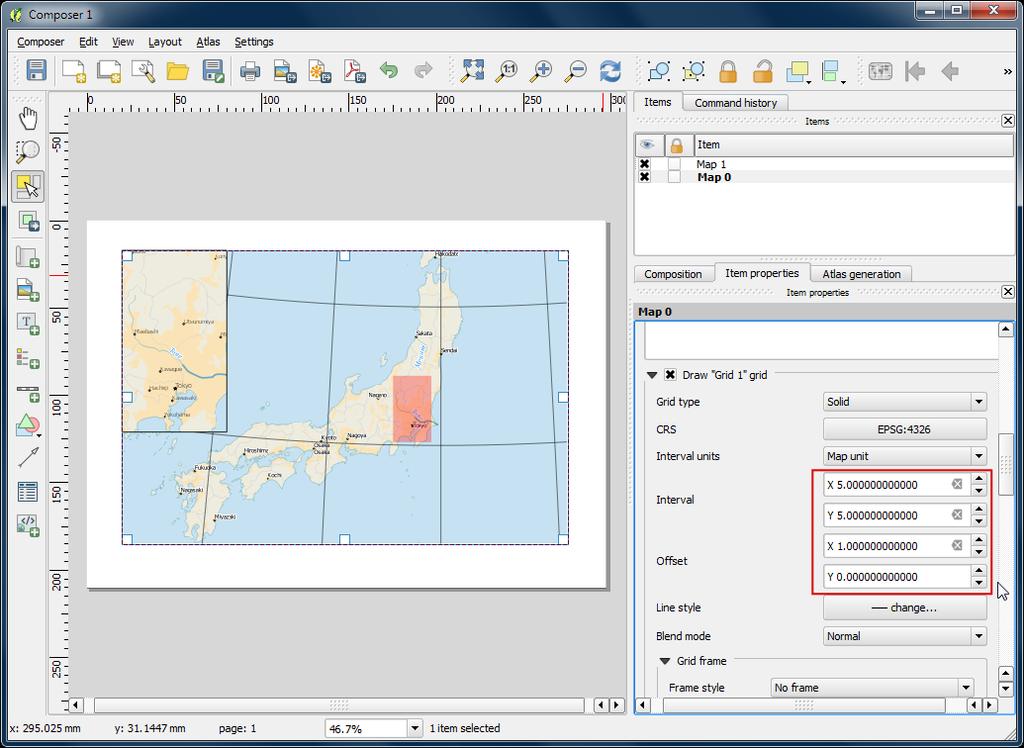Zoom to 100% with the 1:1 icon
The height and width of the screenshot is (748, 1024).
coord(506,71)
